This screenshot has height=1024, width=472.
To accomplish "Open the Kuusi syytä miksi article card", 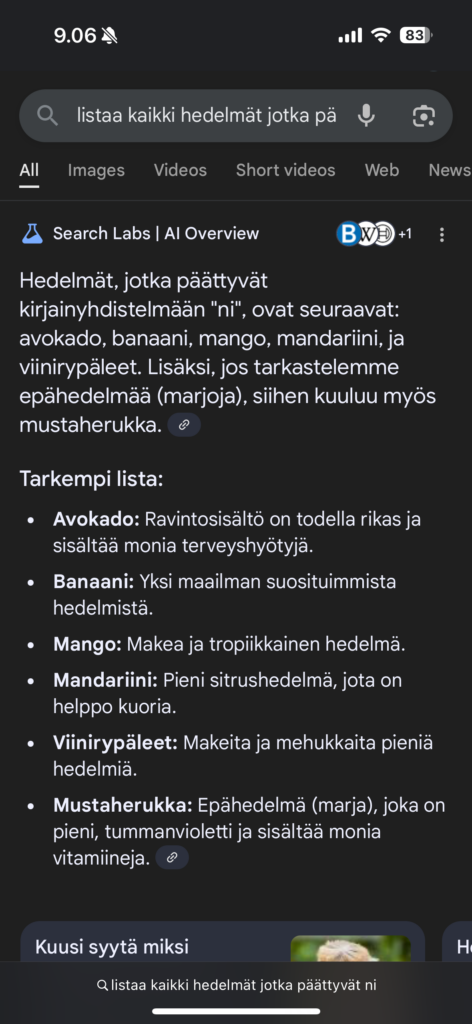I will click(x=223, y=941).
